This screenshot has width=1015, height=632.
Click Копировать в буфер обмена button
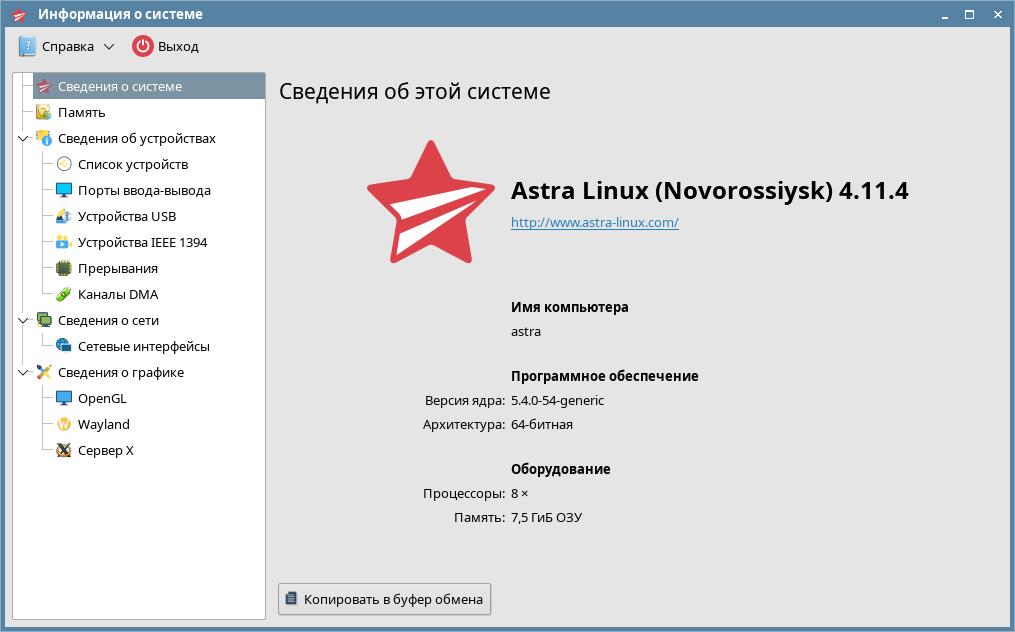point(385,599)
